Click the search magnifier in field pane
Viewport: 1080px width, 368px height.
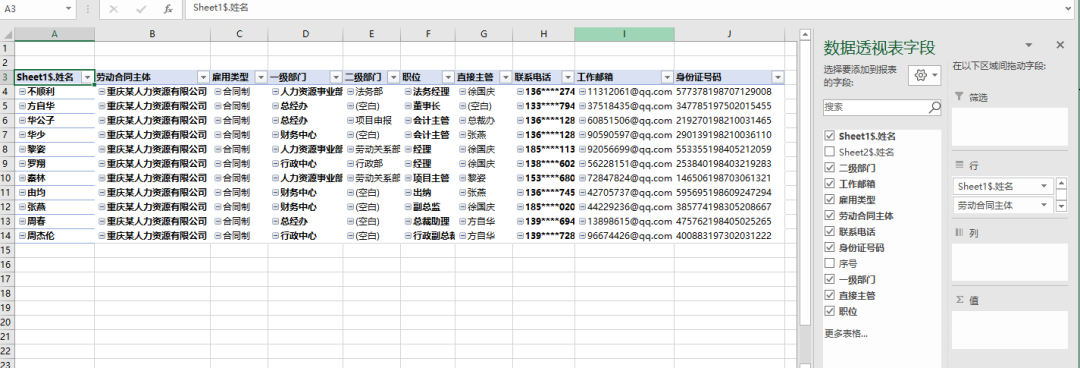[x=934, y=108]
